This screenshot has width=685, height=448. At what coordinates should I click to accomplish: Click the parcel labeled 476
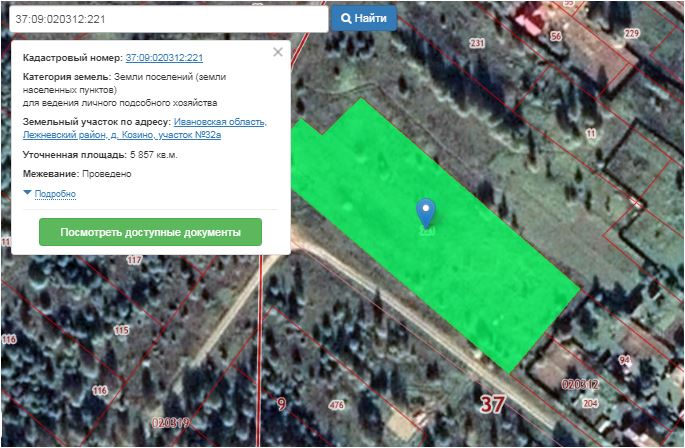coord(336,405)
